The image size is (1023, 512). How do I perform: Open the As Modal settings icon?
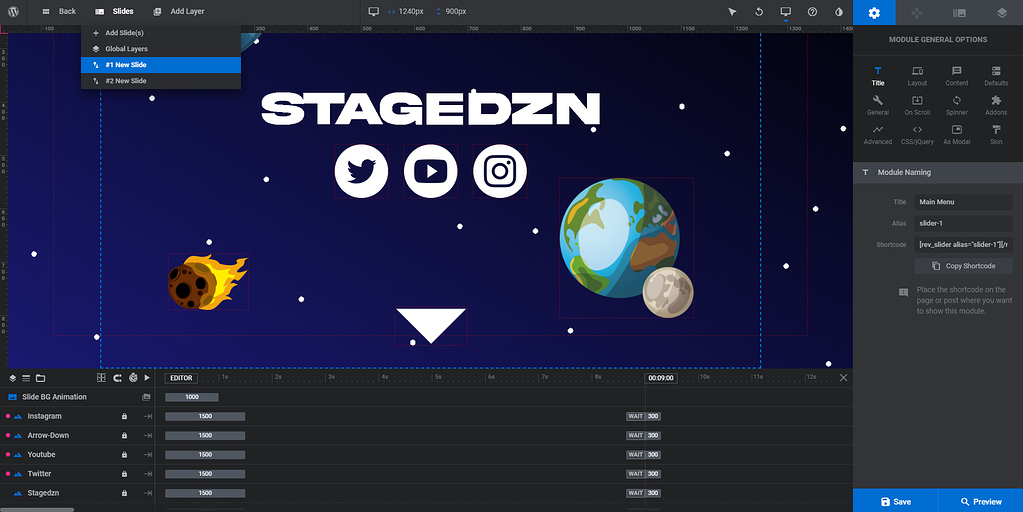click(956, 134)
